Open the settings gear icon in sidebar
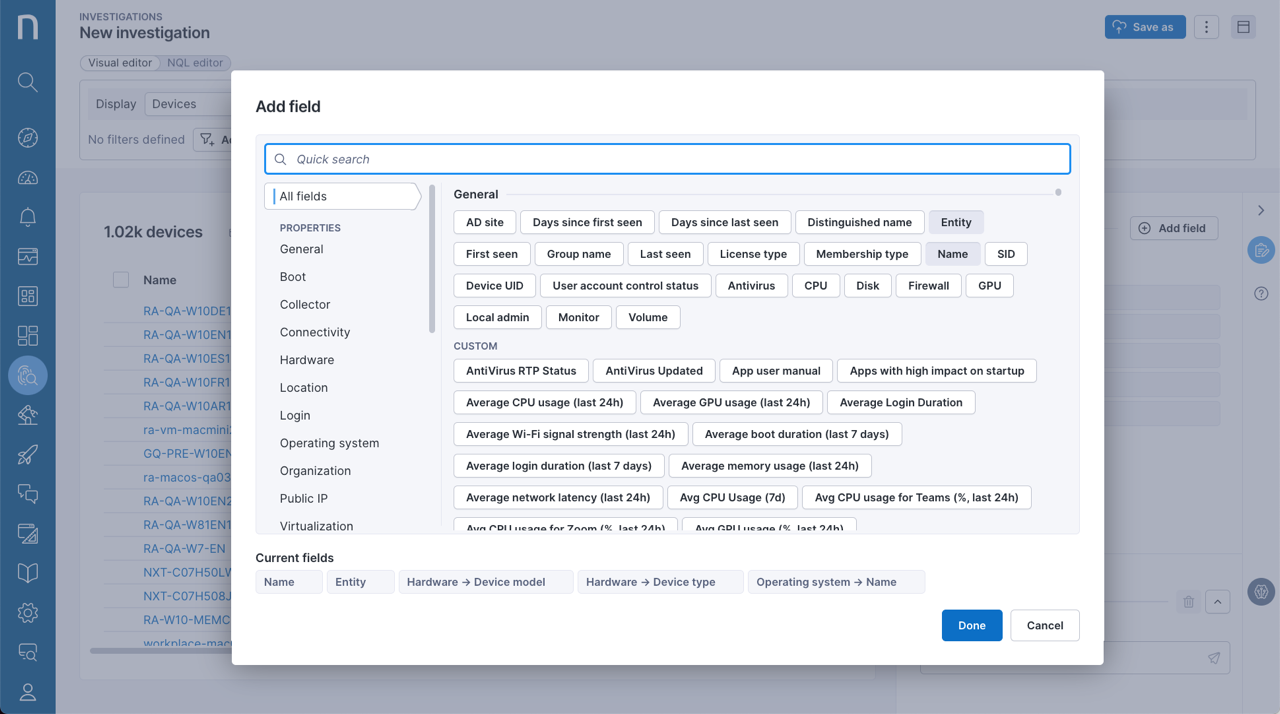The width and height of the screenshot is (1280, 714). 28,613
